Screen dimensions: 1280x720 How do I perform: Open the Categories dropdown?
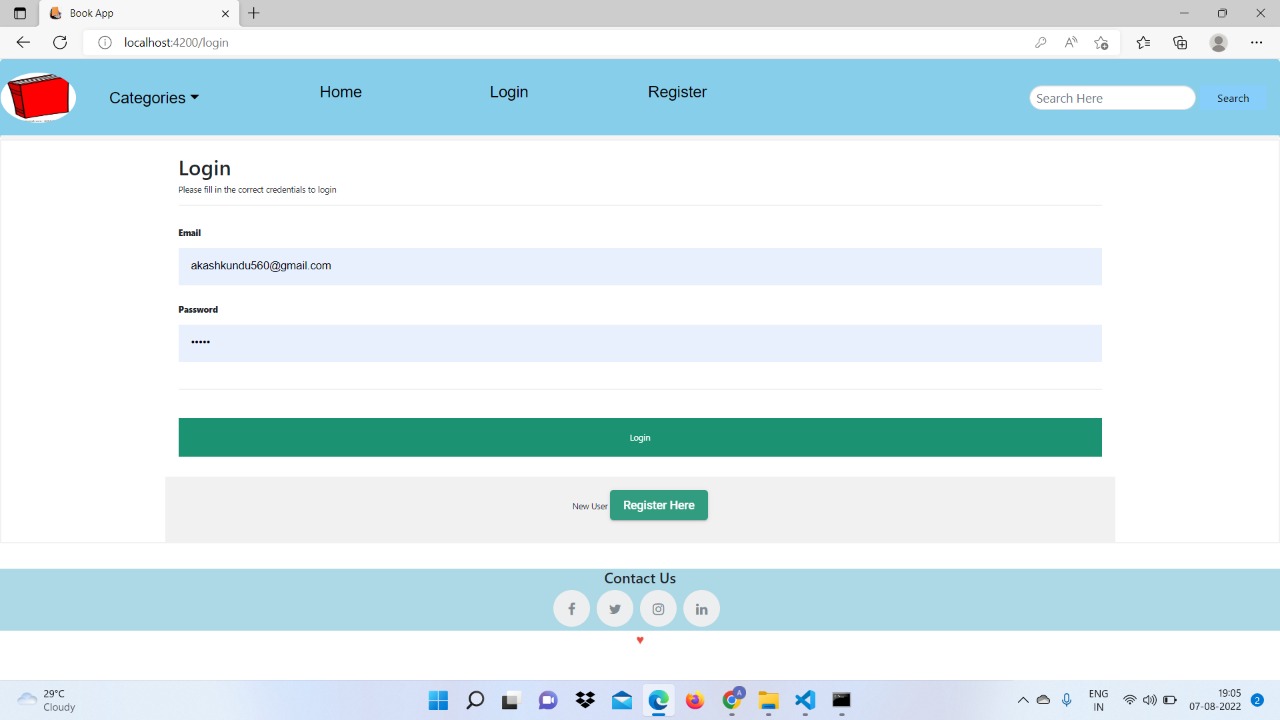153,97
